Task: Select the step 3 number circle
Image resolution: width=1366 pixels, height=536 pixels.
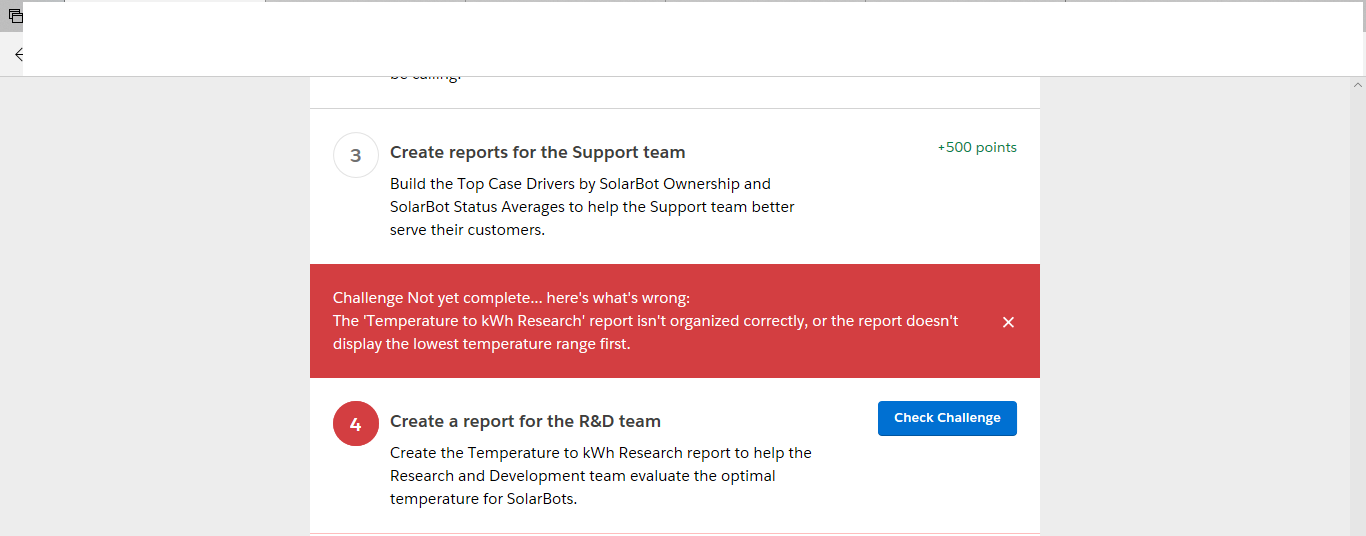Action: tap(356, 155)
